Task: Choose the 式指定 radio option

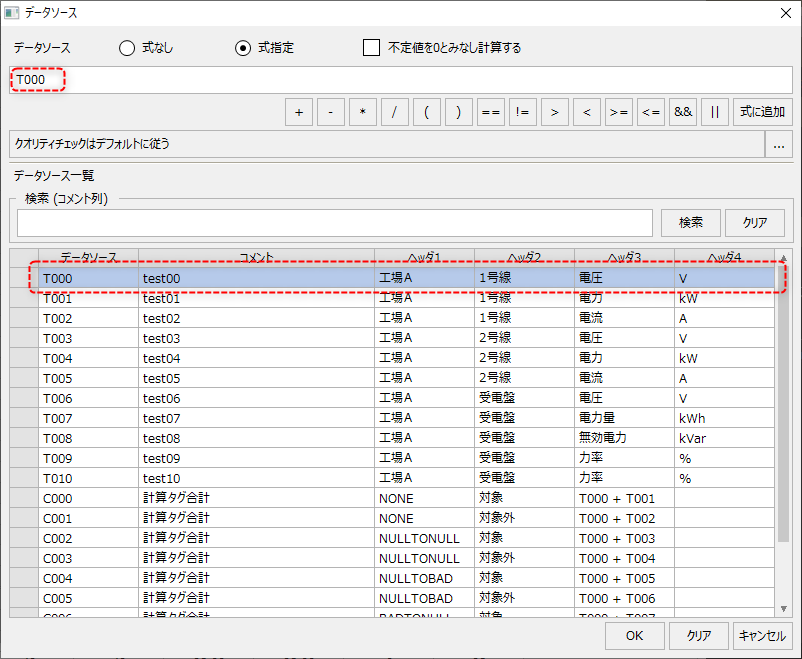Action: click(243, 48)
